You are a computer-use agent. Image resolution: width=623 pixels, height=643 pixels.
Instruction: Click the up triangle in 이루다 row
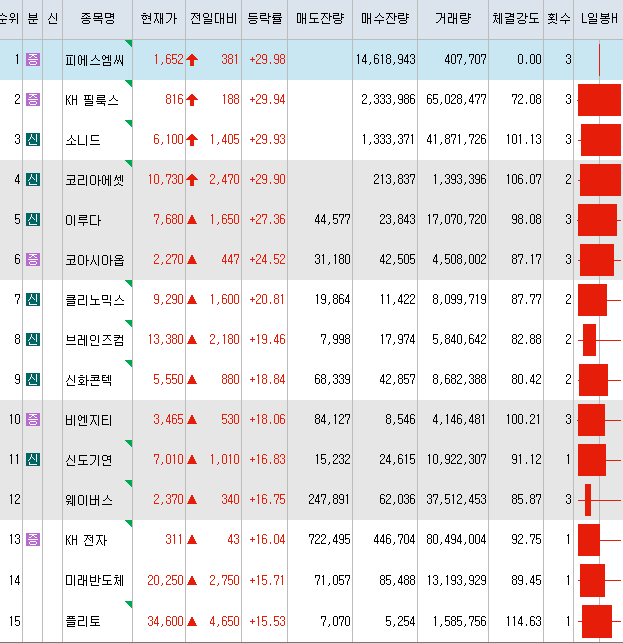[x=192, y=220]
